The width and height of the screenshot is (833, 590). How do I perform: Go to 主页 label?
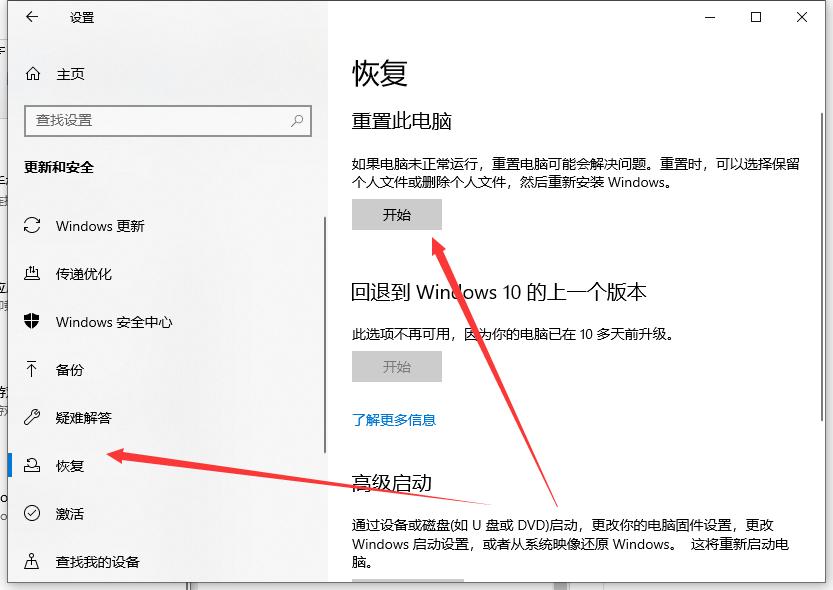point(70,74)
